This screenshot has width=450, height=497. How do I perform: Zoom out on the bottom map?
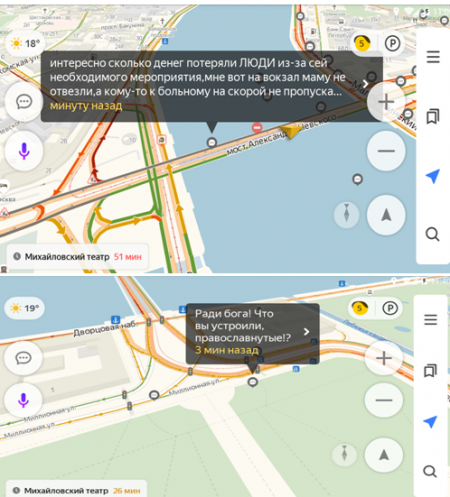tap(384, 400)
